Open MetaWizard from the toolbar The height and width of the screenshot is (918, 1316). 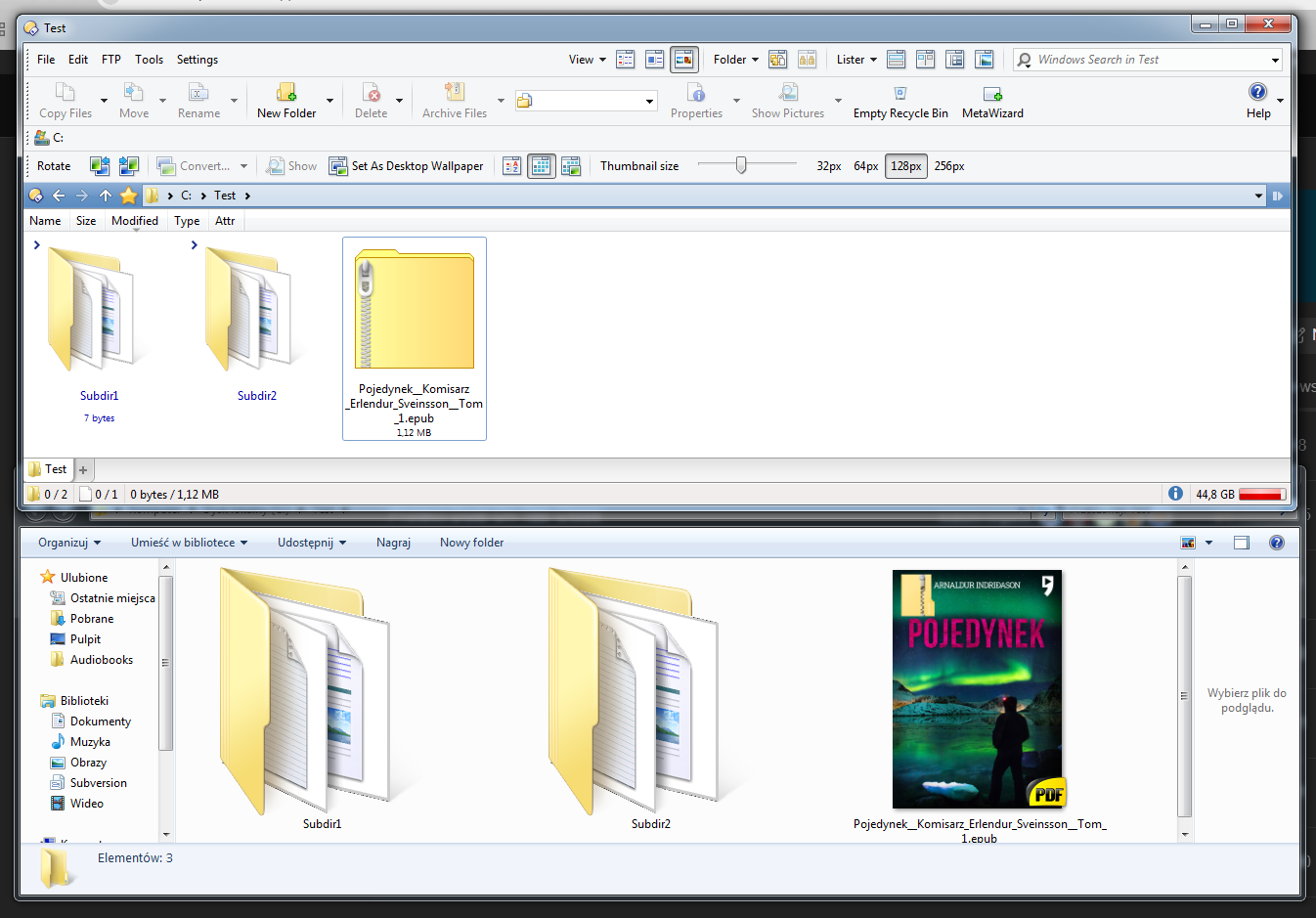(992, 94)
